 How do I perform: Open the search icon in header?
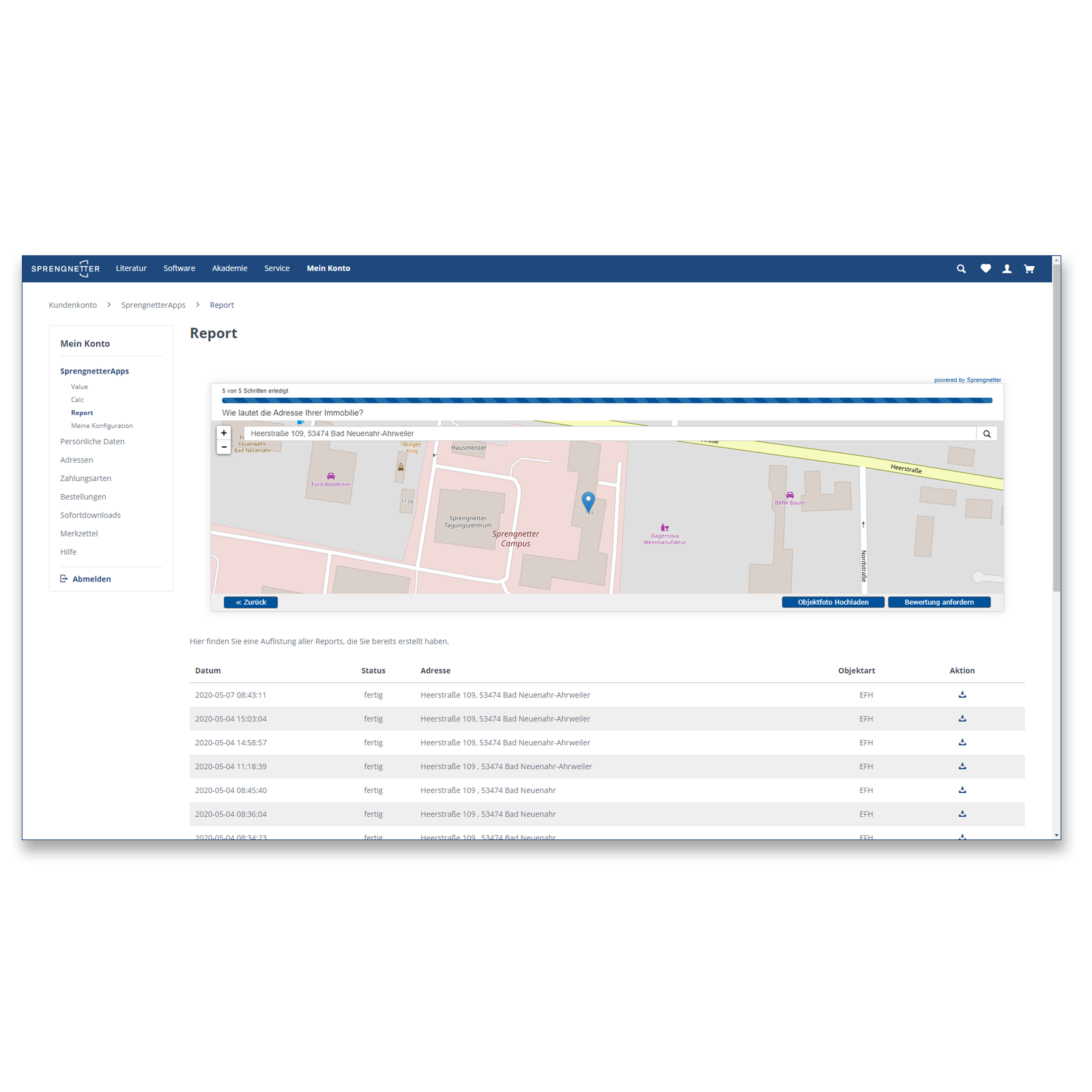(961, 269)
